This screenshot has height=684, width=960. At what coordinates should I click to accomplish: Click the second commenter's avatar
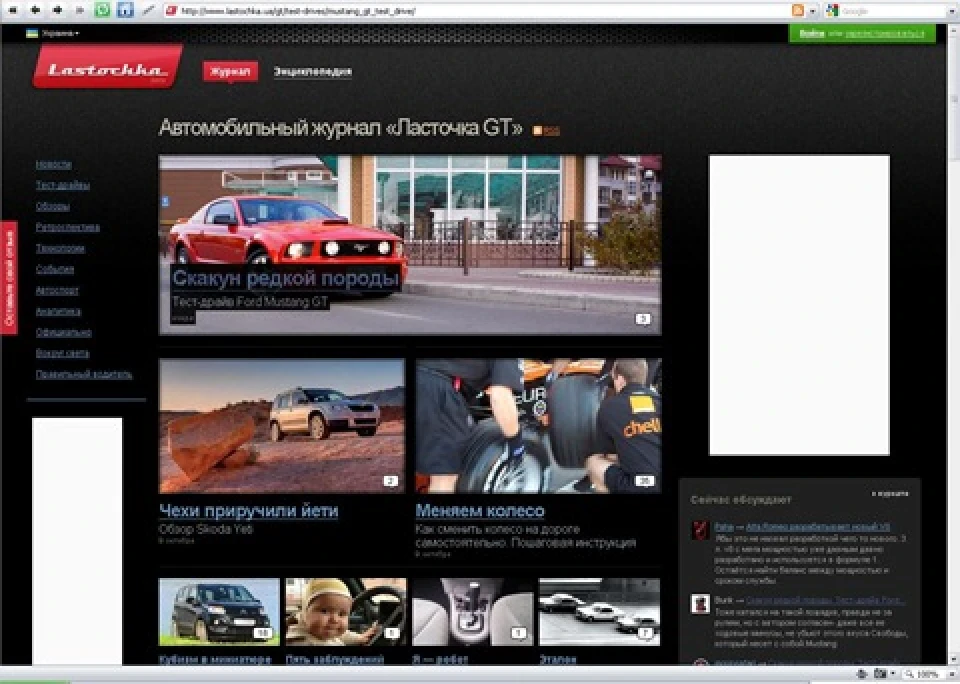[700, 604]
